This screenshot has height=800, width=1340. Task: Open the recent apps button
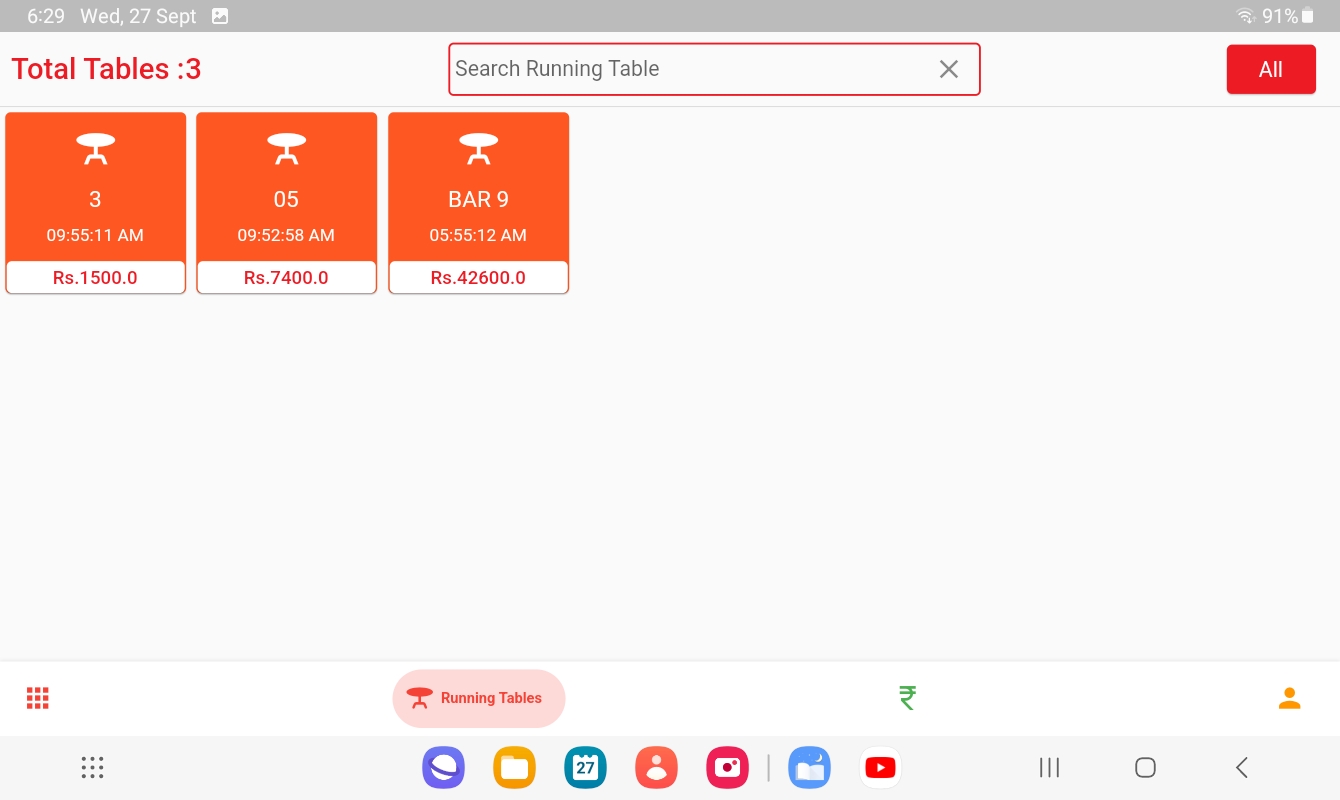pyautogui.click(x=1049, y=767)
